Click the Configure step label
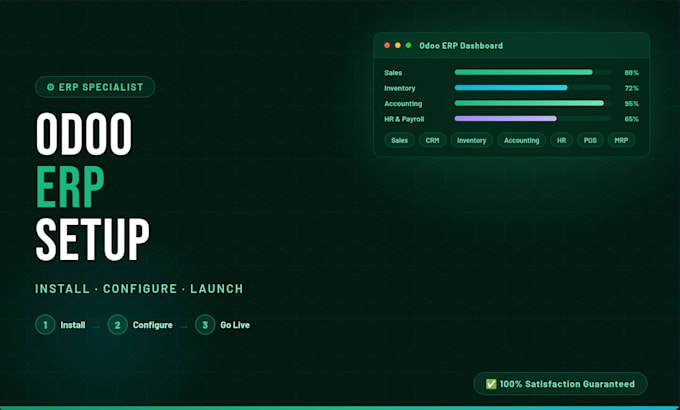680x410 pixels. (x=152, y=325)
